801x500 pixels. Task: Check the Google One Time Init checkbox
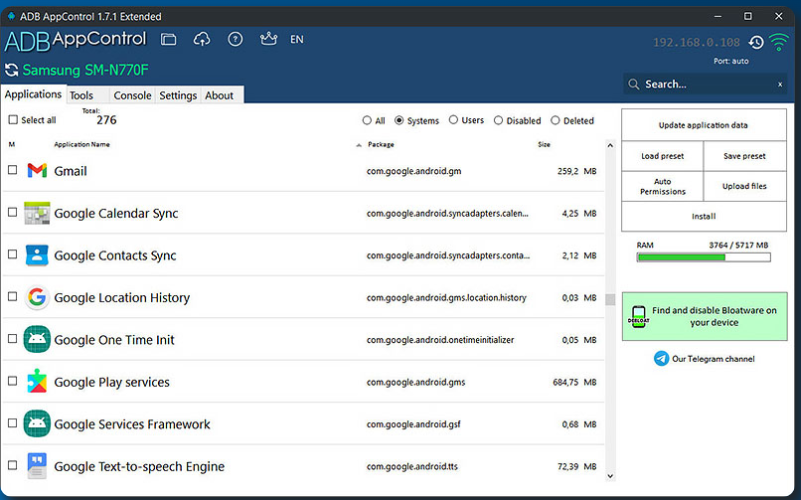(13, 339)
